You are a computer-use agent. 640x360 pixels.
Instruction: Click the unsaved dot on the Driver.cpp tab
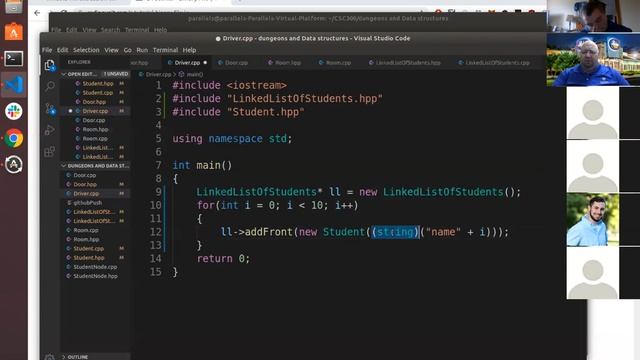pos(205,62)
